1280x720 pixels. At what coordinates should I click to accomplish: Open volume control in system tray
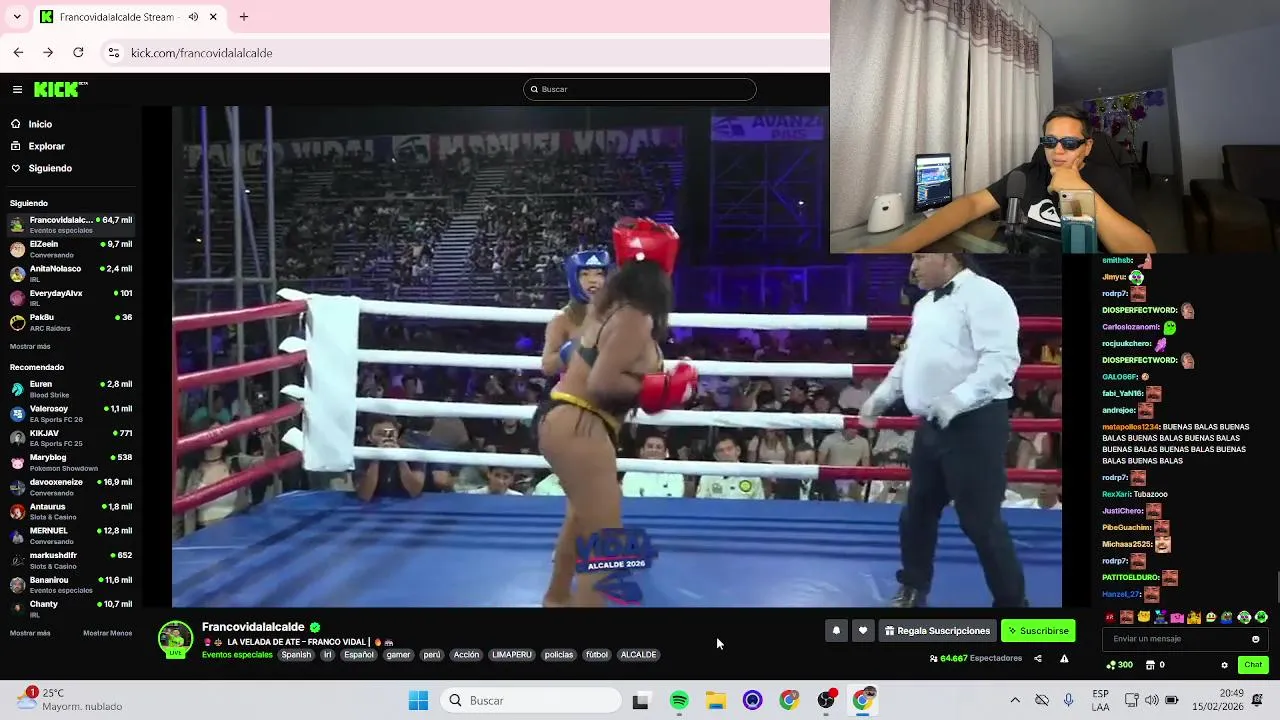[x=1152, y=700]
